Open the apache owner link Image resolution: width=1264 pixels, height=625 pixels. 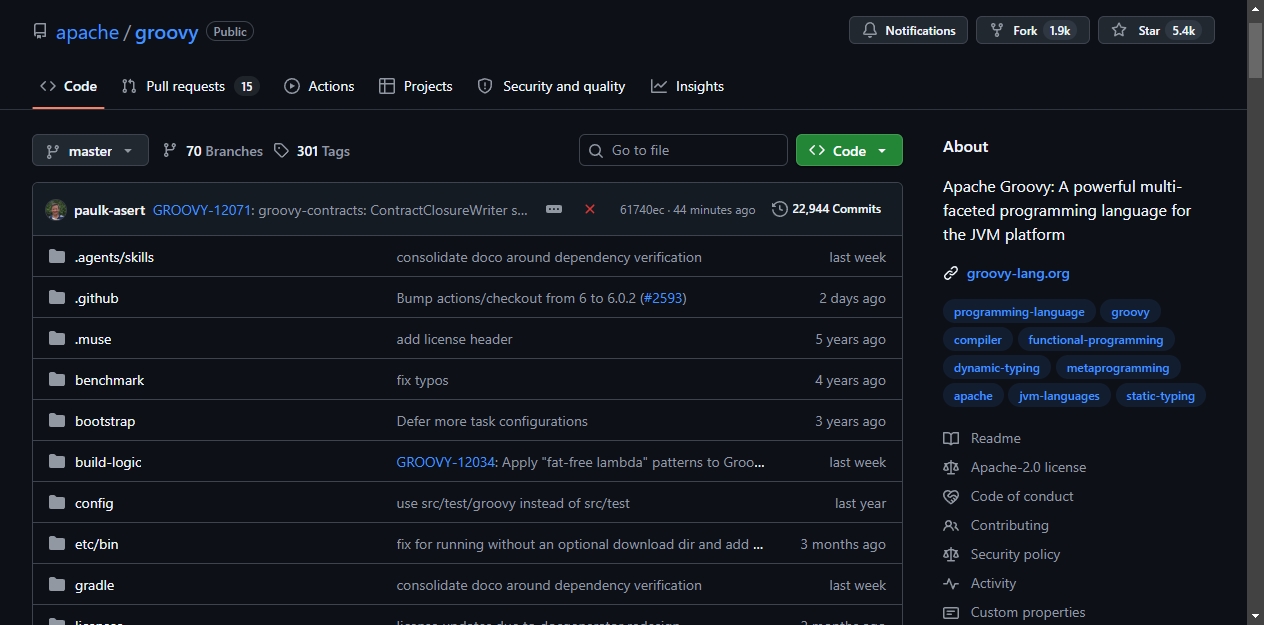87,32
